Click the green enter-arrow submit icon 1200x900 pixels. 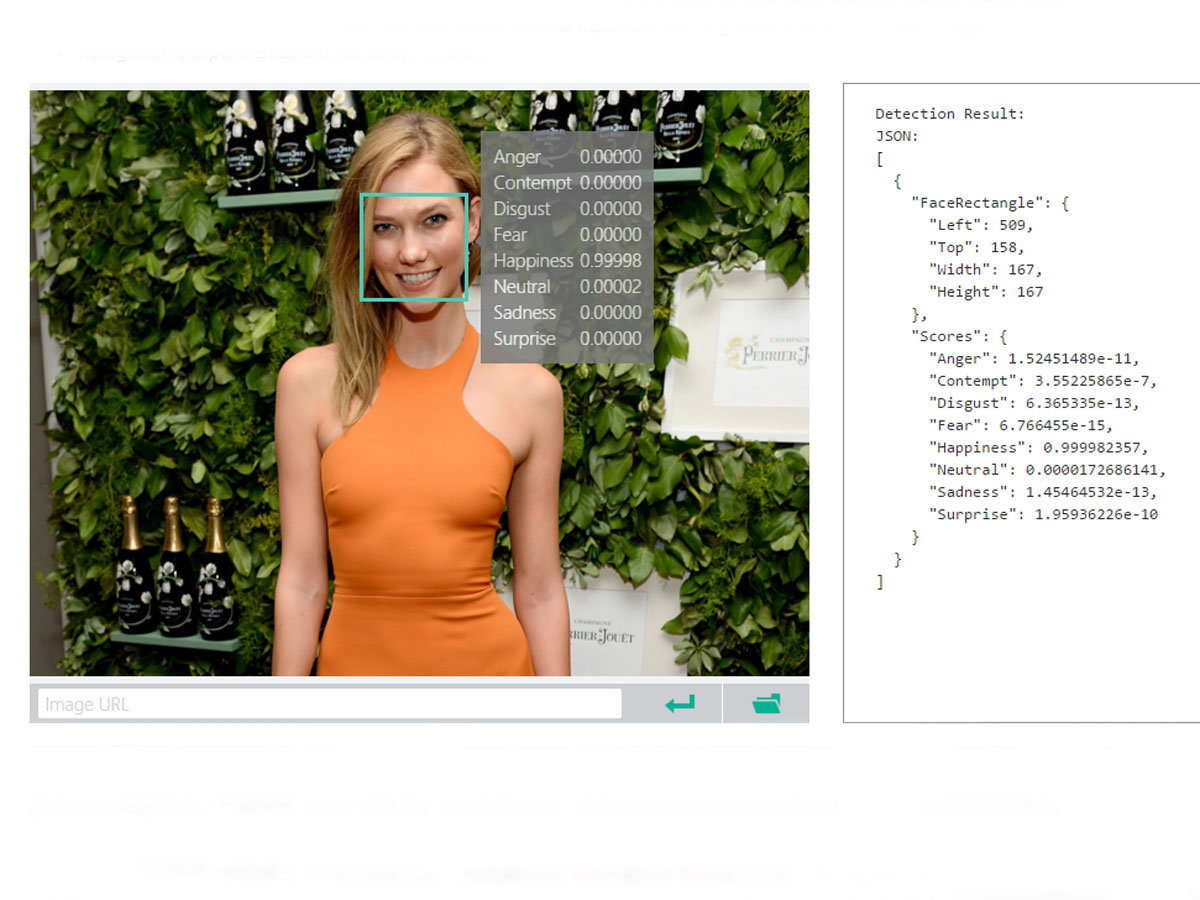(x=680, y=704)
